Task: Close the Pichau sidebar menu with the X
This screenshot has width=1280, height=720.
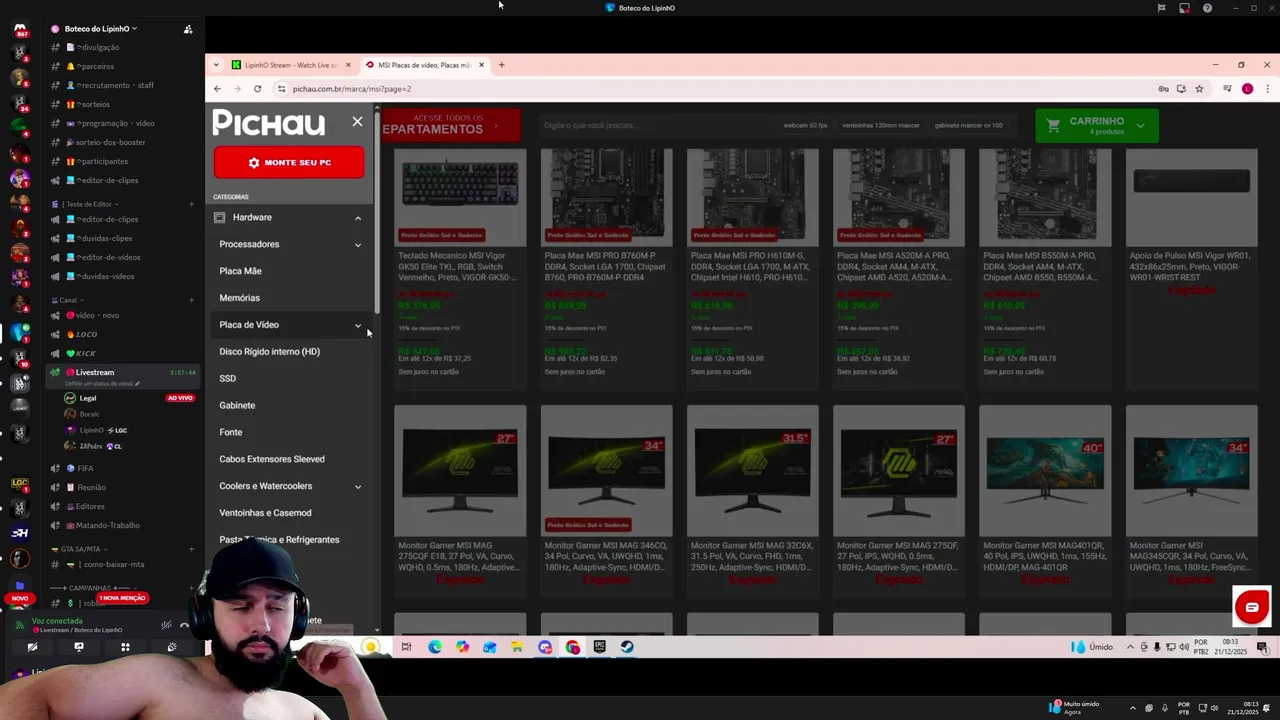Action: pos(357,121)
